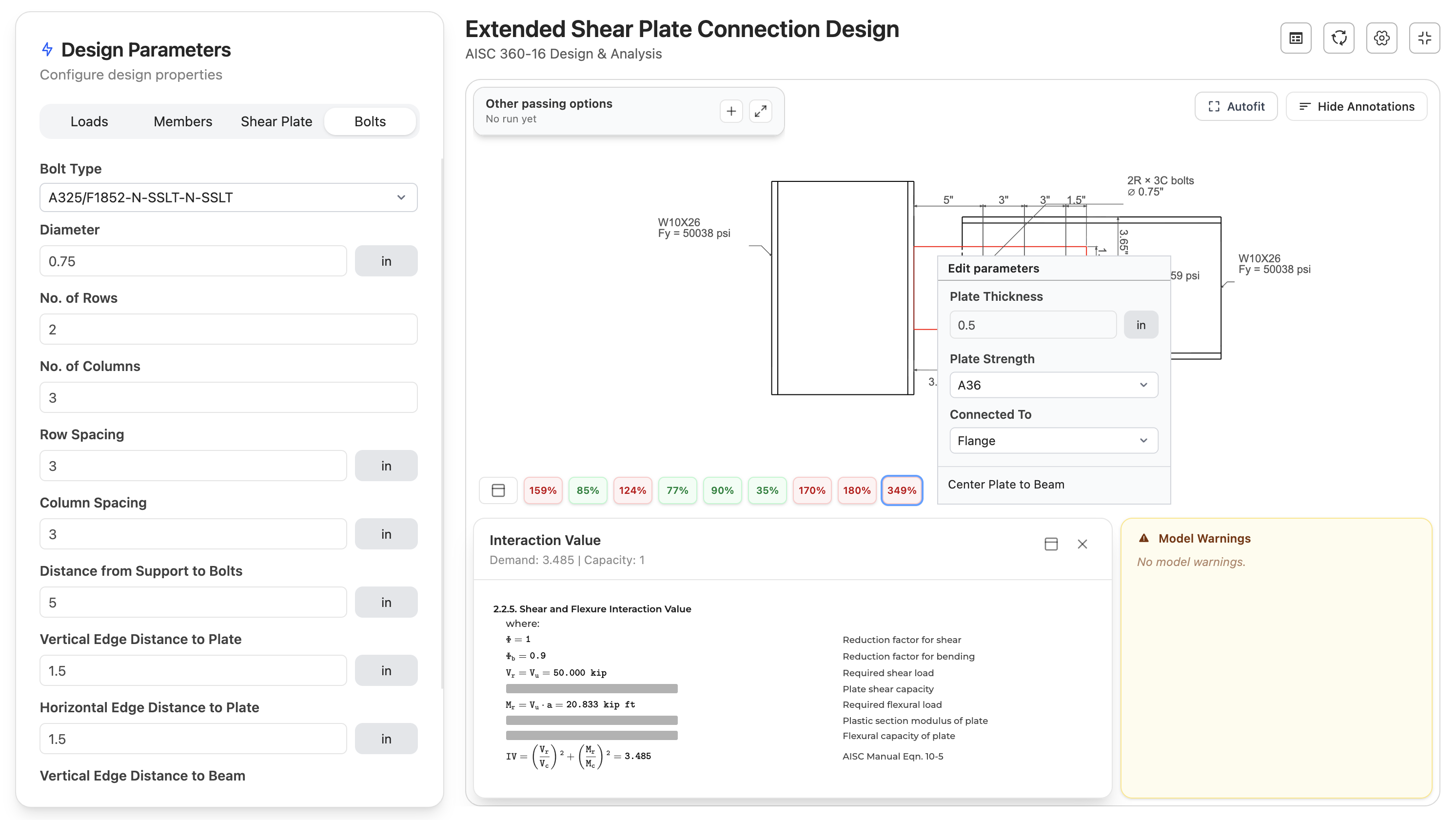Image resolution: width=1456 pixels, height=820 pixels.
Task: Open the Connected To Flange dropdown
Action: 1053,440
